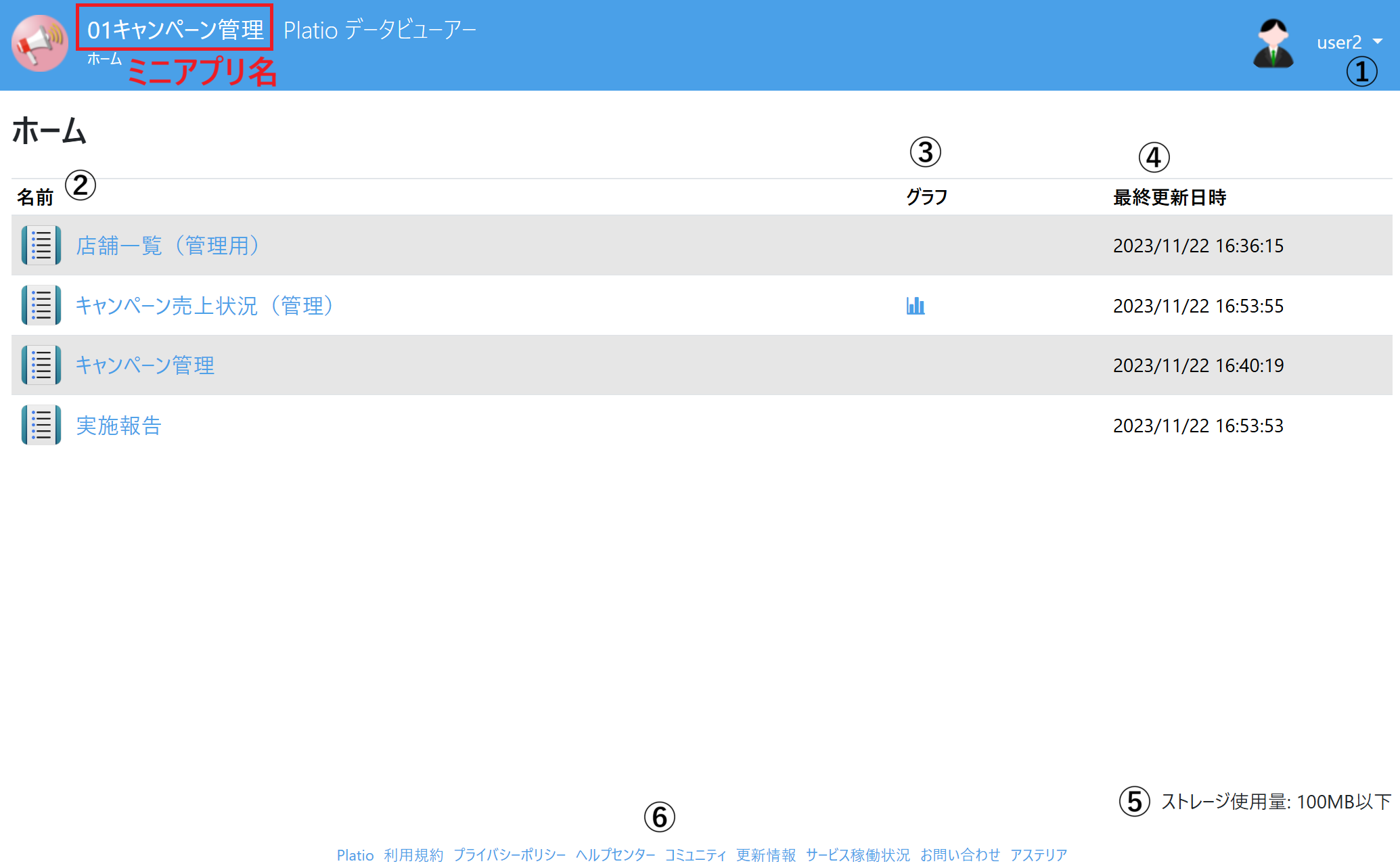
Task: Open the 実施報告 data link
Action: 118,426
